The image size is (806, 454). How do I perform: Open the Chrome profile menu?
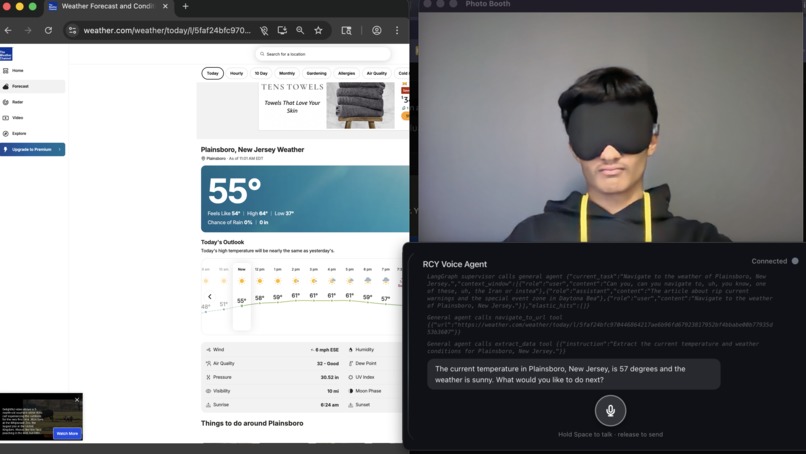click(x=377, y=30)
